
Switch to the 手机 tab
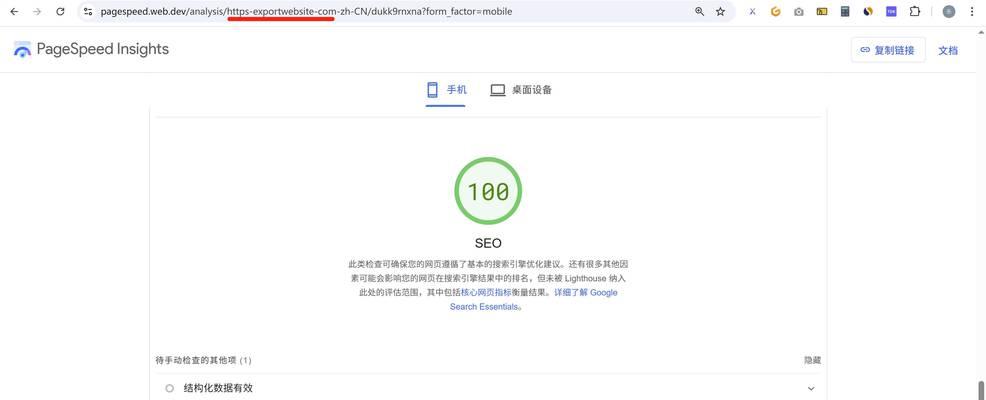pos(446,90)
